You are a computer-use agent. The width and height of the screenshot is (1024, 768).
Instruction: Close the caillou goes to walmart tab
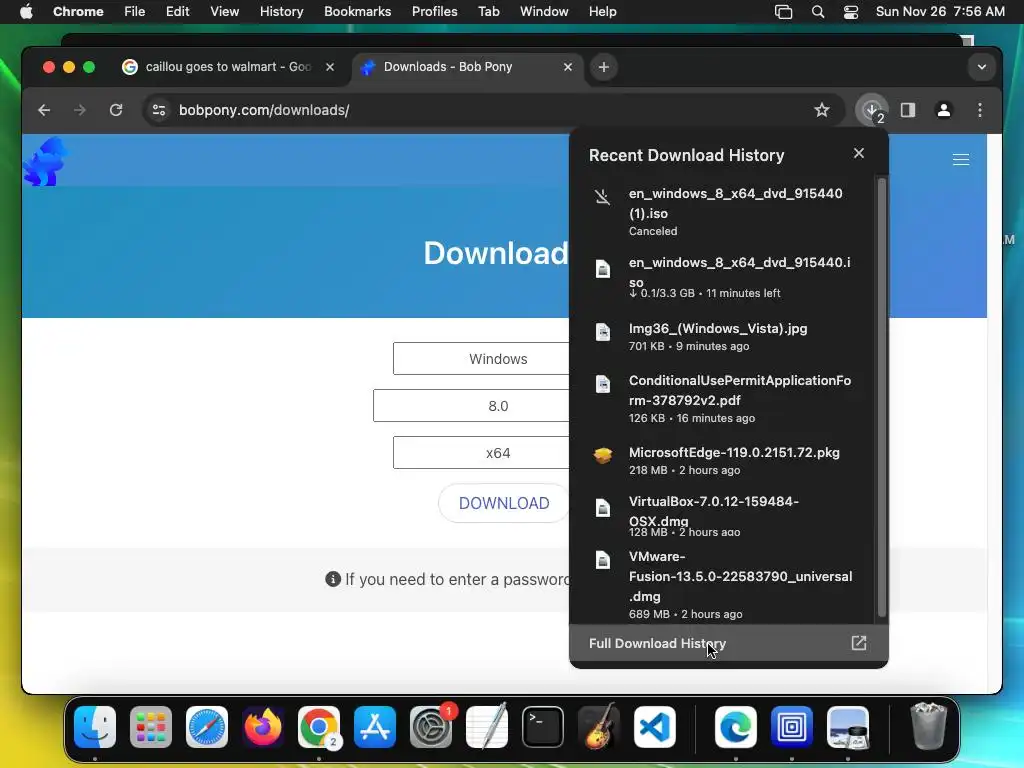point(330,67)
